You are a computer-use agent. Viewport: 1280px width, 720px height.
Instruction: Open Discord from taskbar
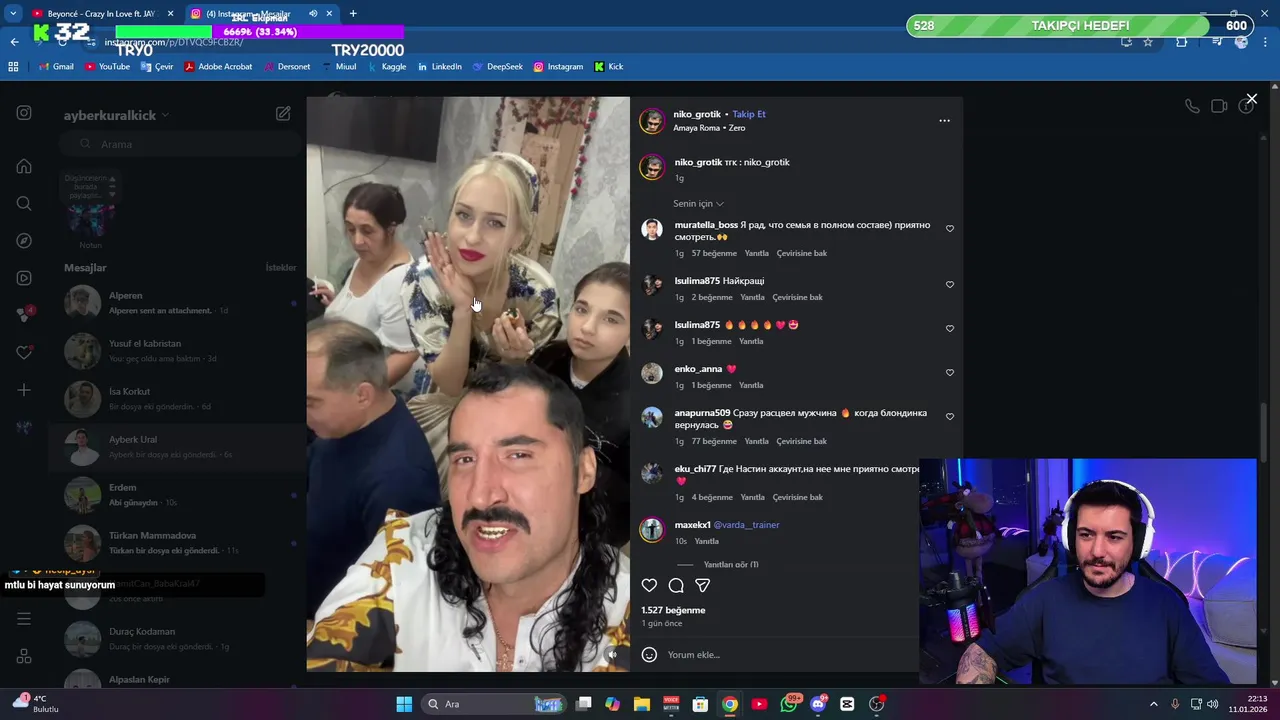(818, 704)
